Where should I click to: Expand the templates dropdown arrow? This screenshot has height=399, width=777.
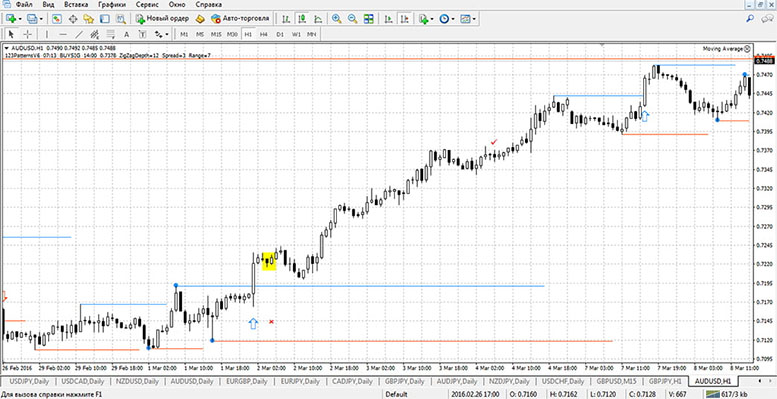click(x=474, y=19)
